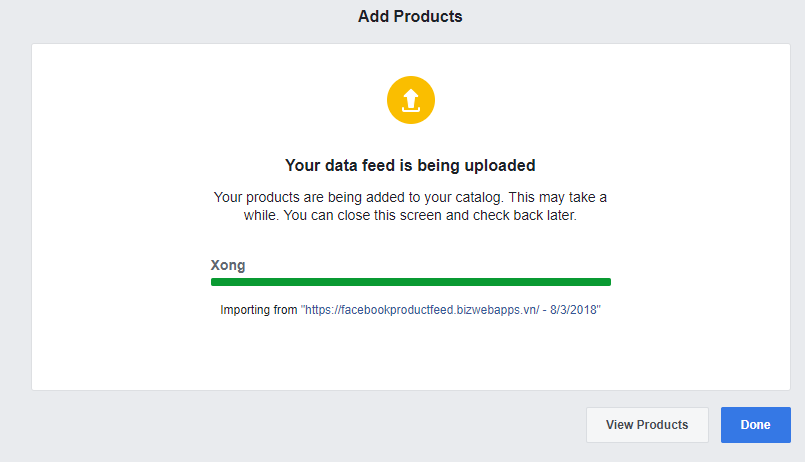Click the yellow upload arrow icon
Viewport: 805px width, 462px height.
click(x=411, y=100)
